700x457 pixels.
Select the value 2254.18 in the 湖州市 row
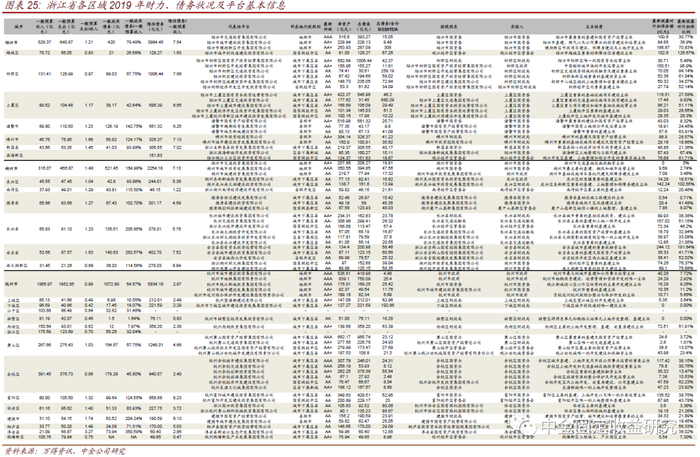(x=155, y=169)
